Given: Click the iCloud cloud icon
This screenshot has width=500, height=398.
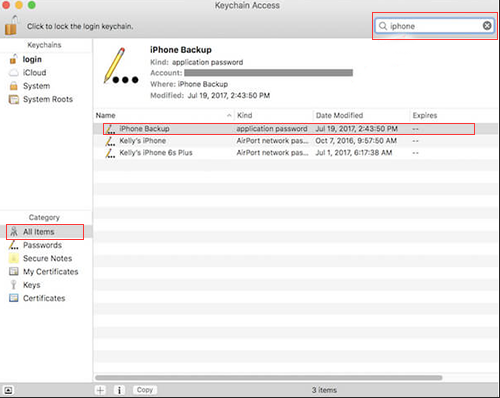Looking at the screenshot, I should pos(13,73).
